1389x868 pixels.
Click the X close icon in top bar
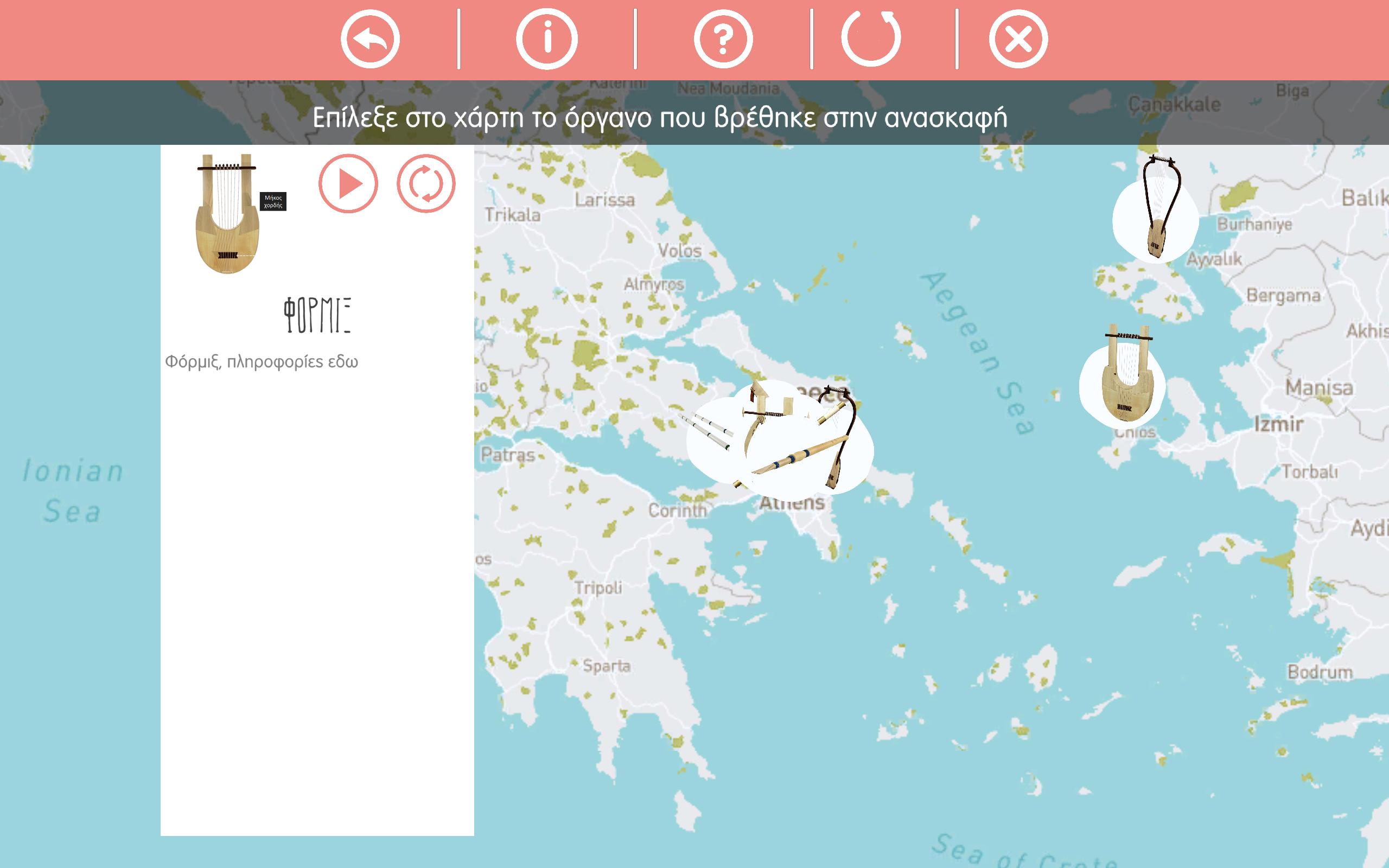1018,39
